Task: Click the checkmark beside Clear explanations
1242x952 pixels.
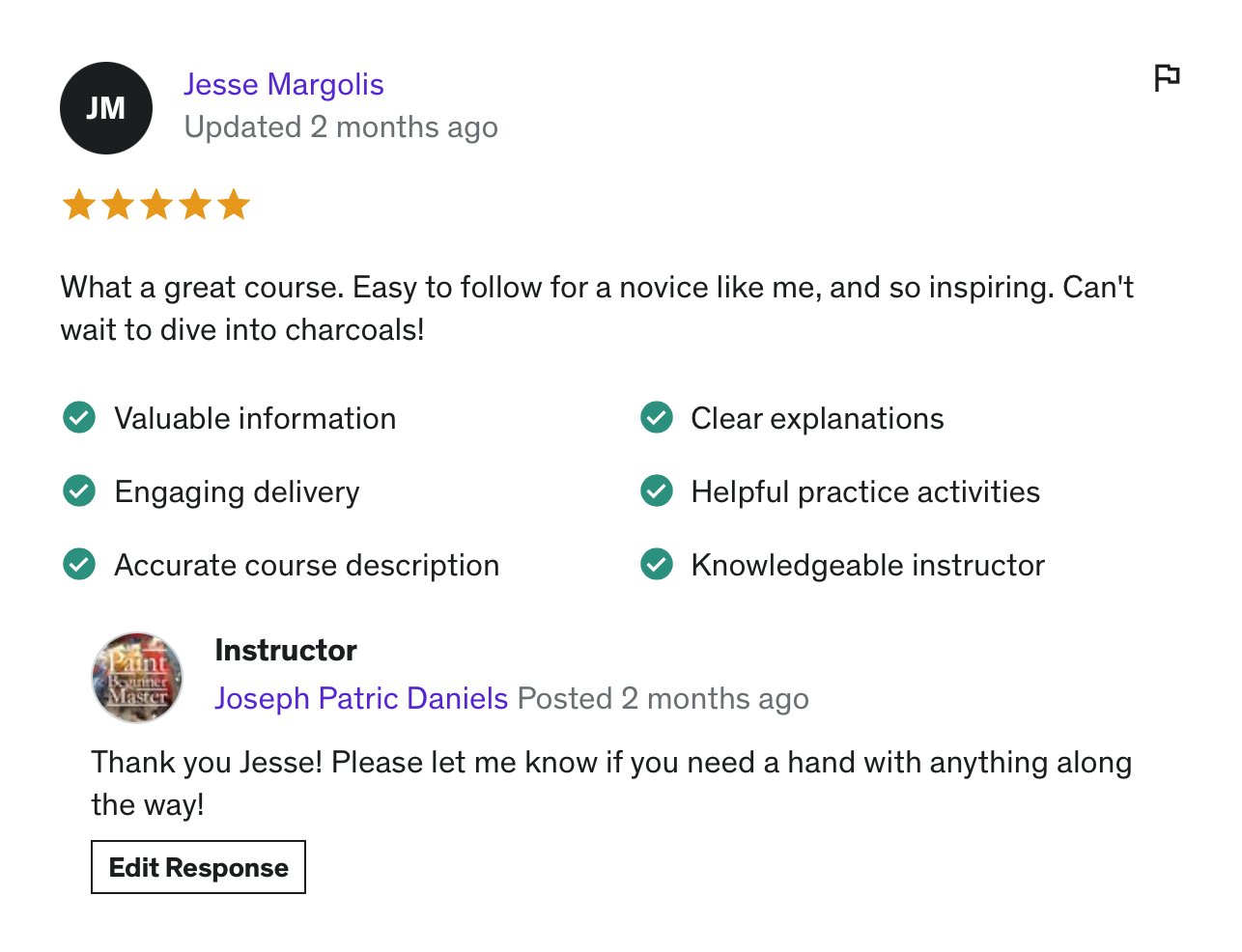Action: [x=657, y=418]
